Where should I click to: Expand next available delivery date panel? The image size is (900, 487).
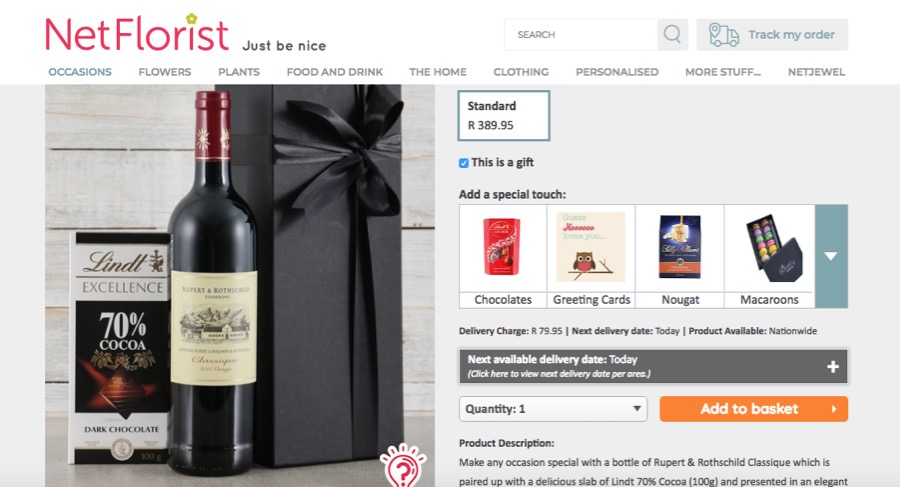tap(653, 366)
